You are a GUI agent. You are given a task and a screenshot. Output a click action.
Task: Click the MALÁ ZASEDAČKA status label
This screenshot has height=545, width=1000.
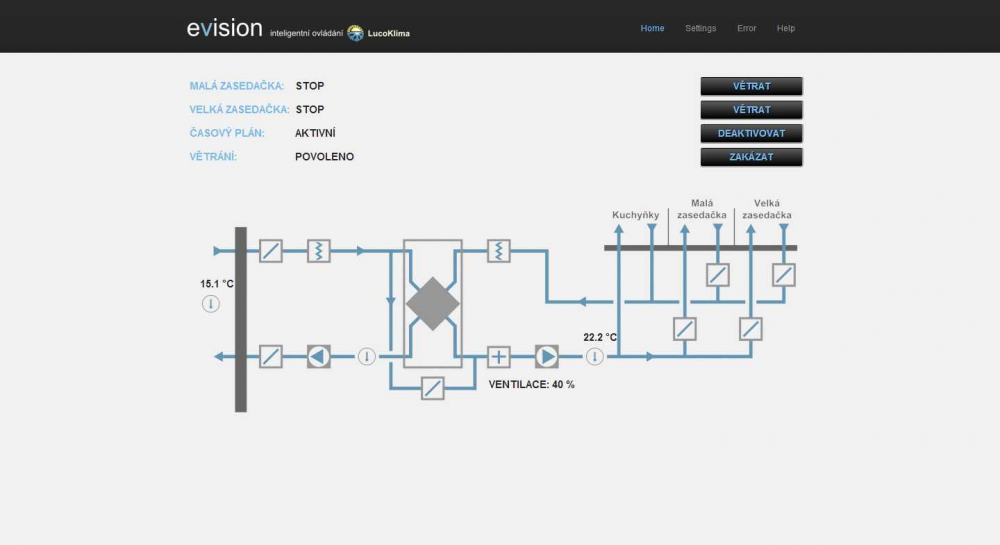[x=237, y=86]
